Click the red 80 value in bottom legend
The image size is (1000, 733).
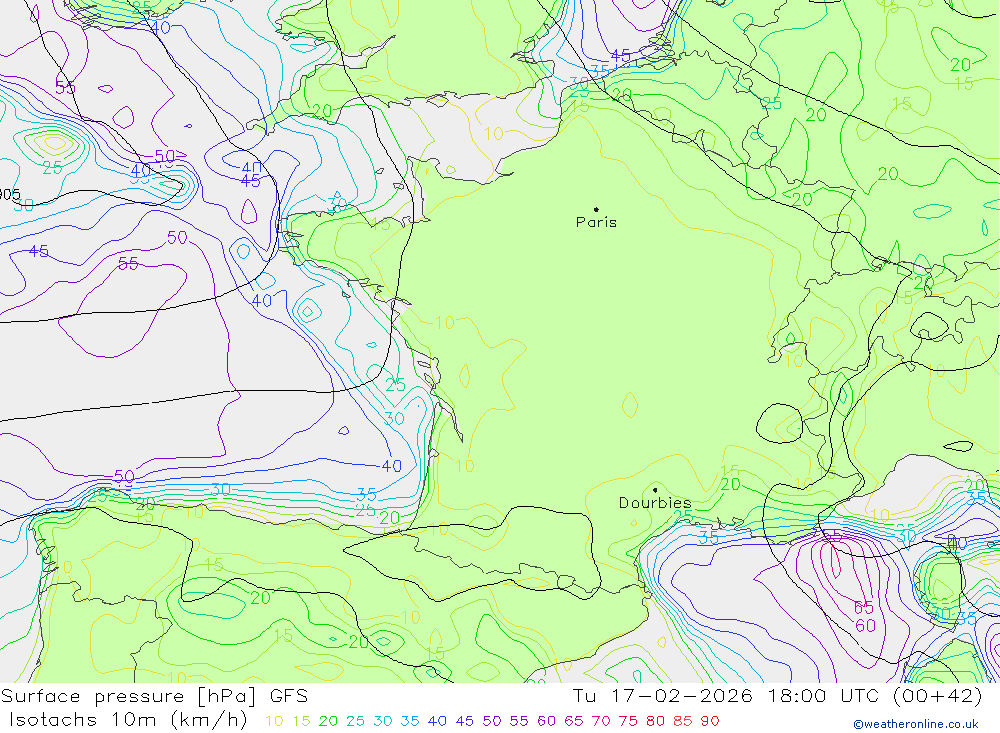coord(656,721)
